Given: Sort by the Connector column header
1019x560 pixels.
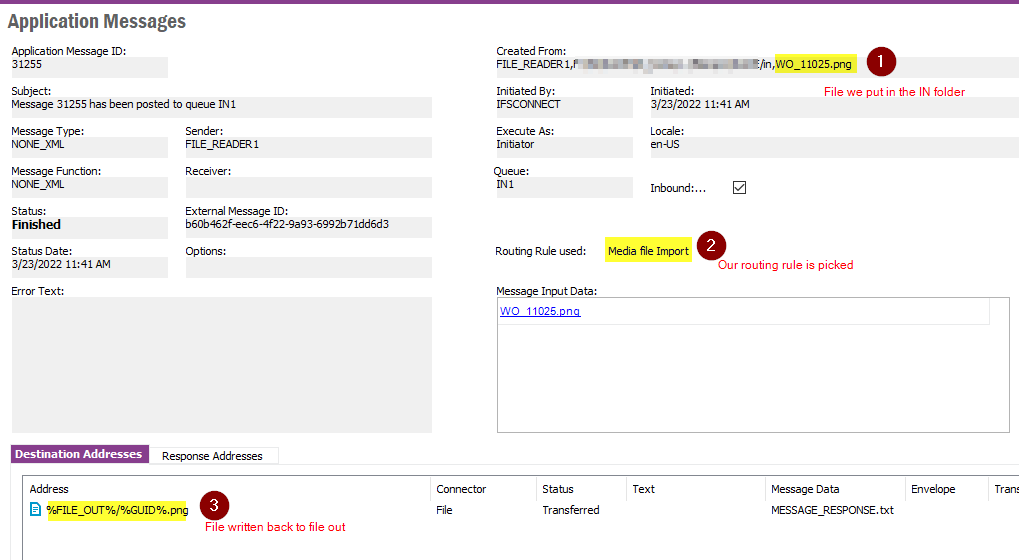Looking at the screenshot, I should (x=461, y=489).
